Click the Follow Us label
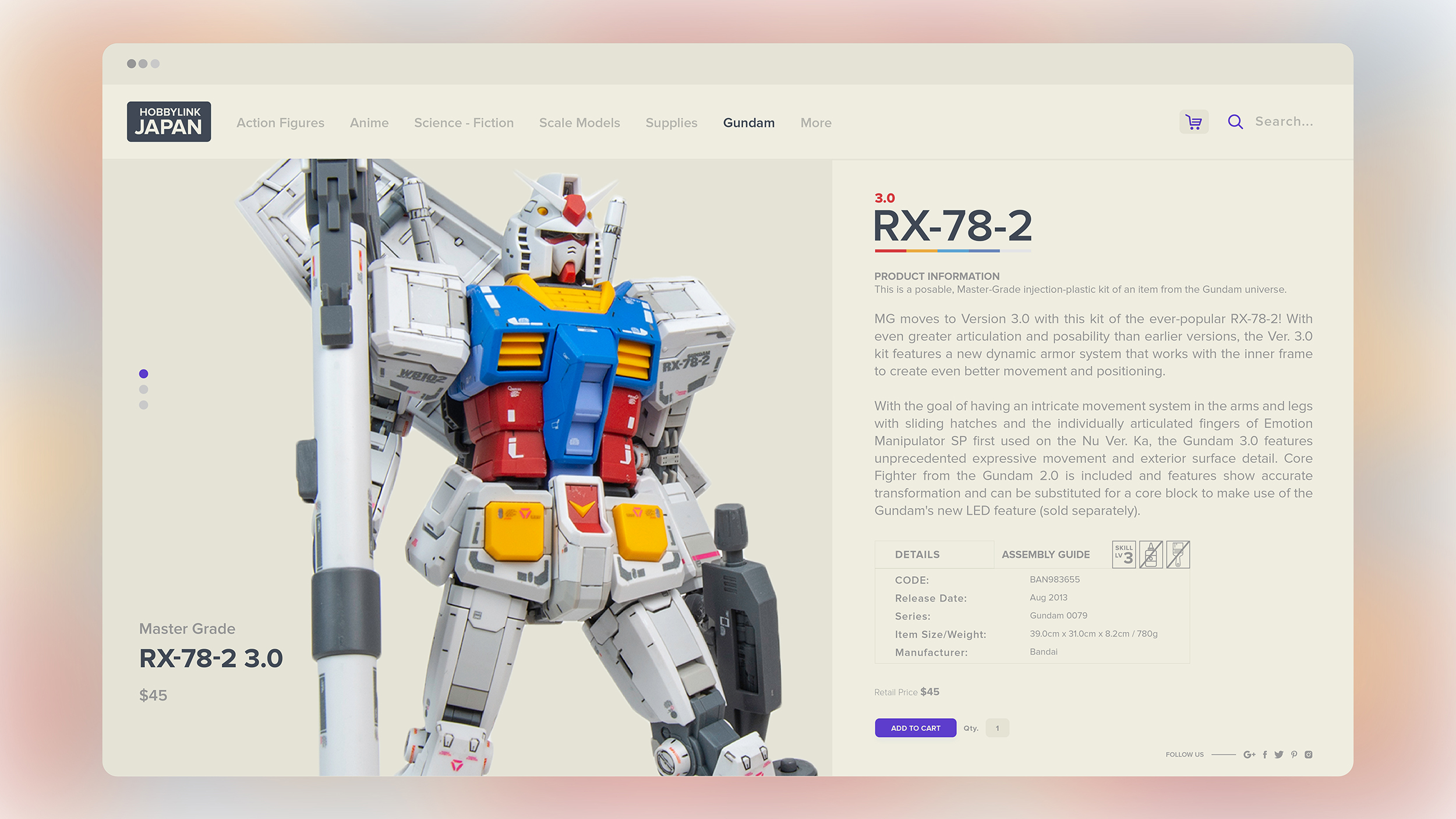Image resolution: width=1456 pixels, height=819 pixels. point(1185,754)
